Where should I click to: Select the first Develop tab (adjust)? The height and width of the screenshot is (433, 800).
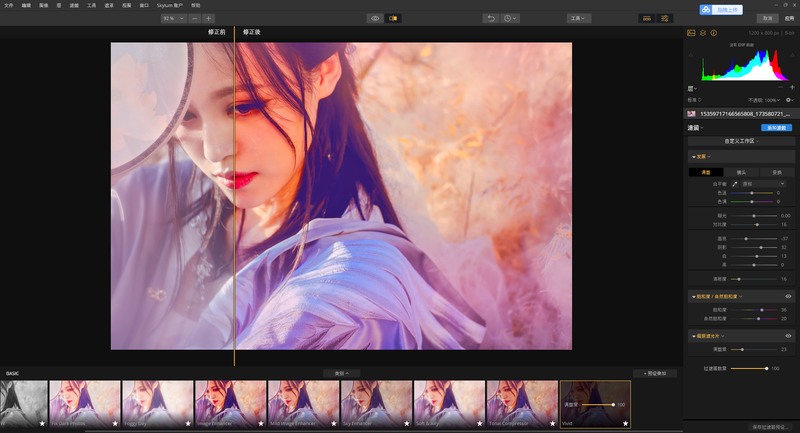[706, 172]
